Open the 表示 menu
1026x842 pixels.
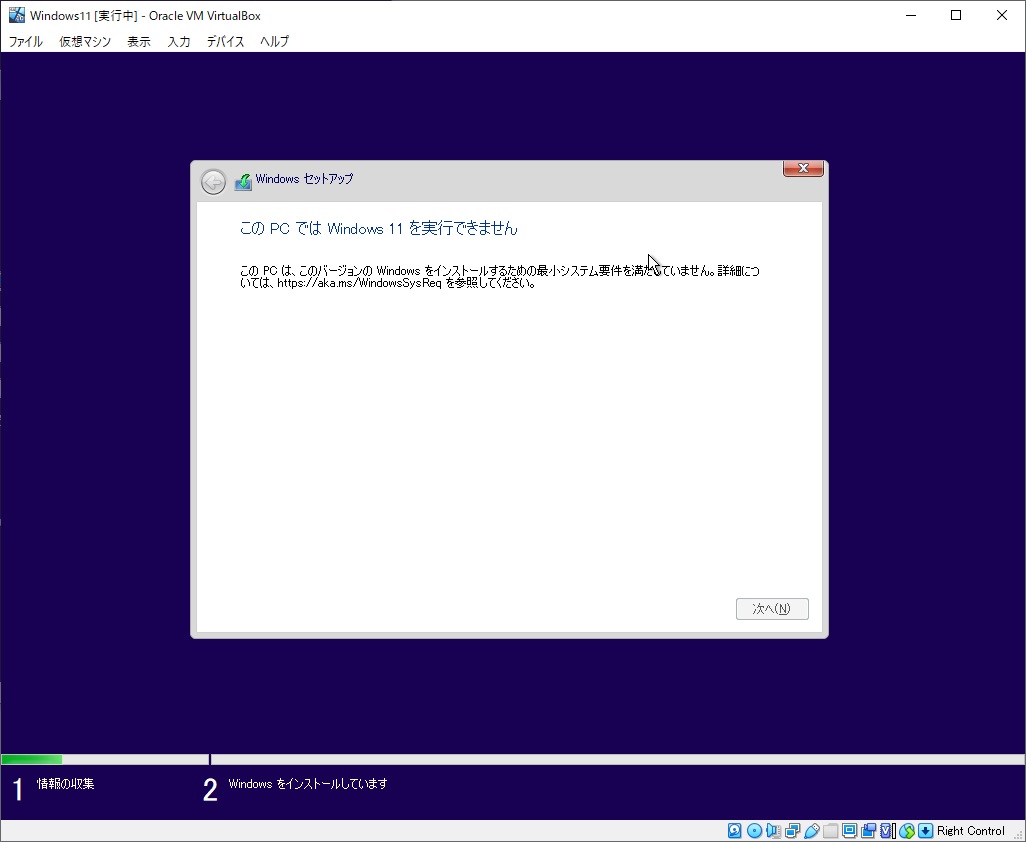click(139, 41)
